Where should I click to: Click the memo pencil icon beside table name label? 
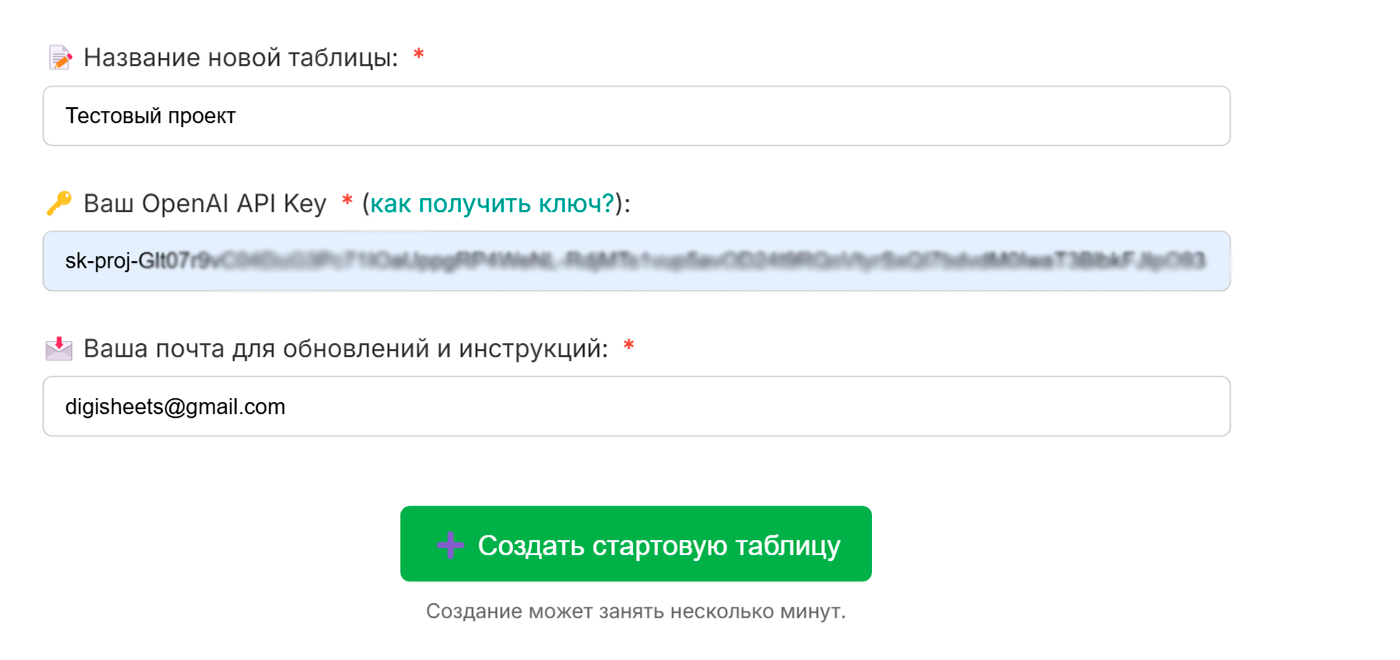point(60,58)
